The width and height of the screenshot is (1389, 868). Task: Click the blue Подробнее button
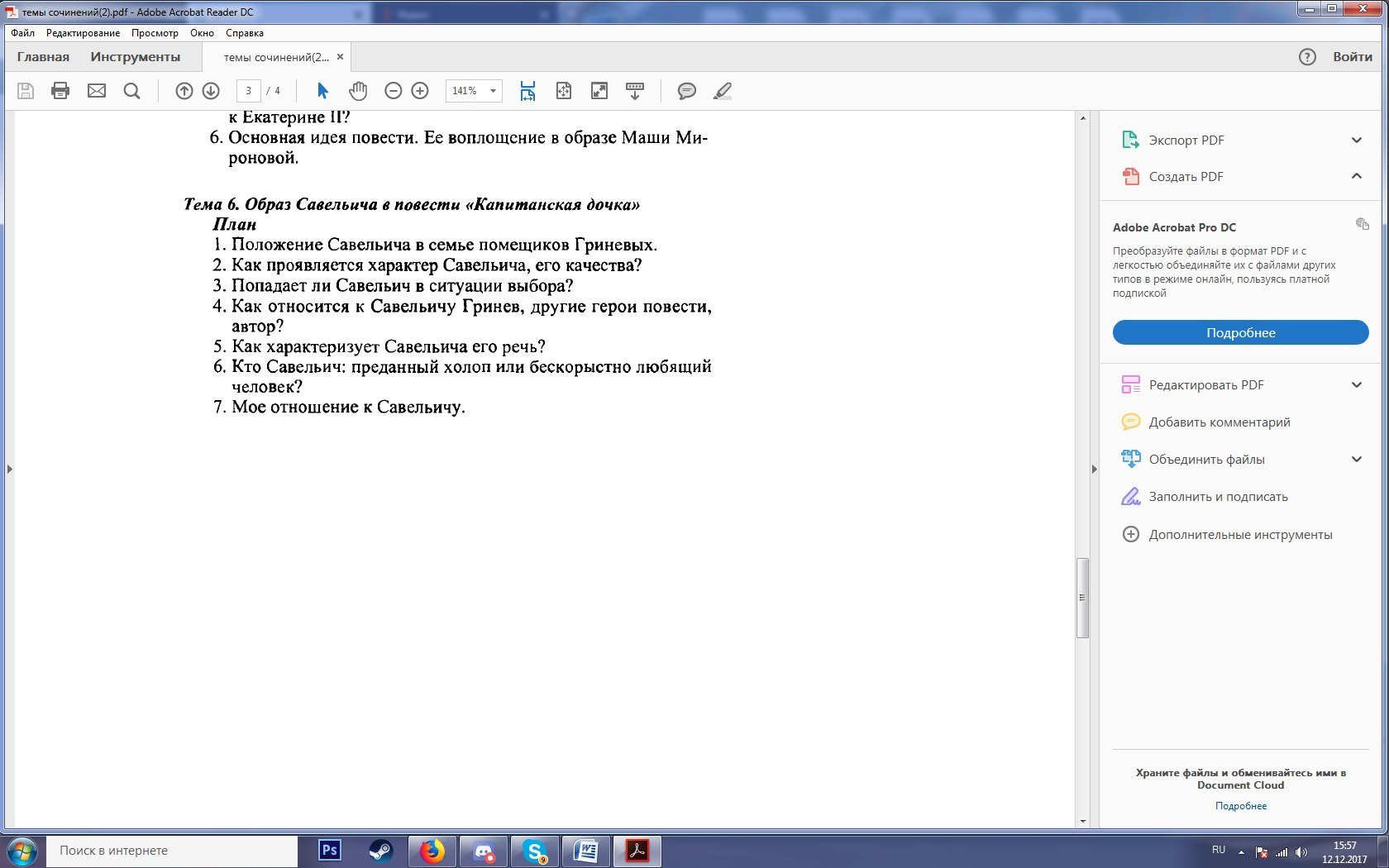point(1240,332)
